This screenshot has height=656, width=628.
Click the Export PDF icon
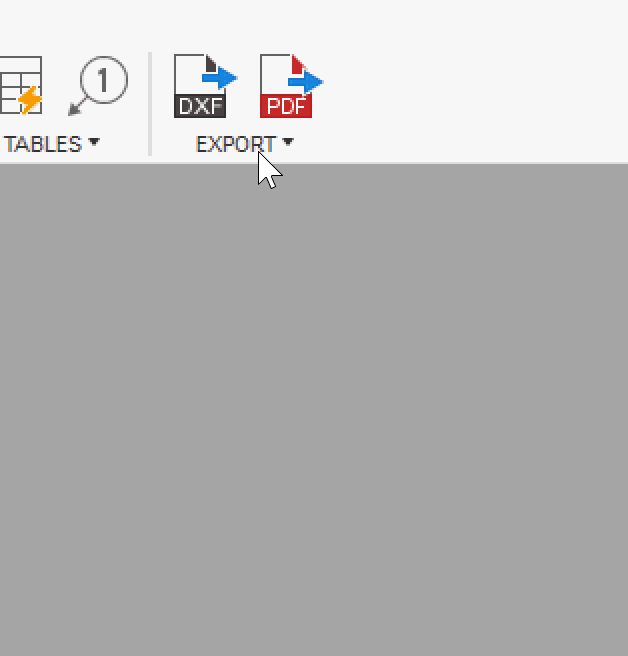point(292,86)
